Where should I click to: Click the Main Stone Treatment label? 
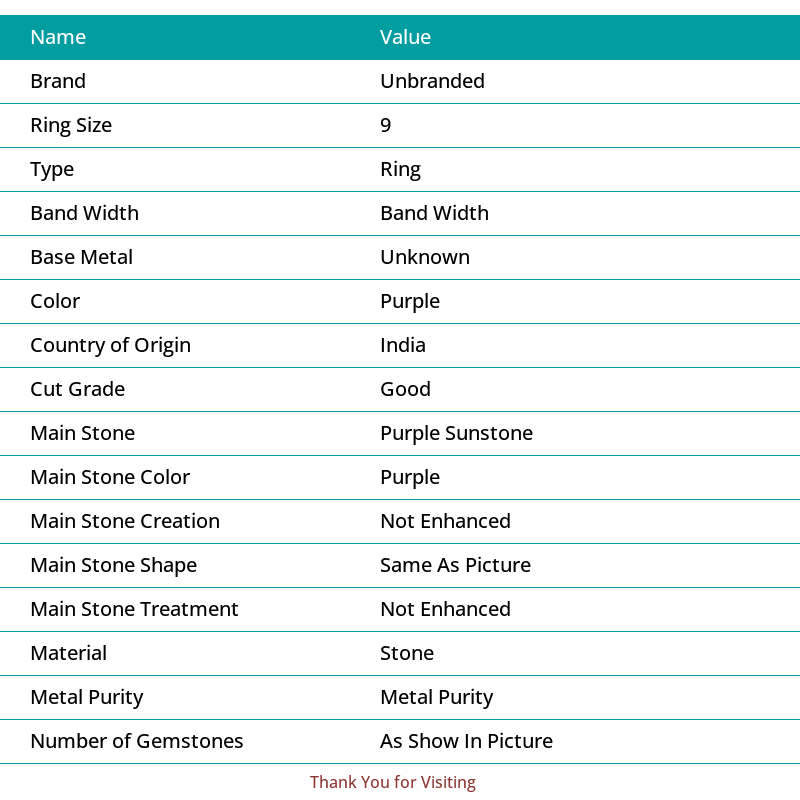(x=134, y=609)
